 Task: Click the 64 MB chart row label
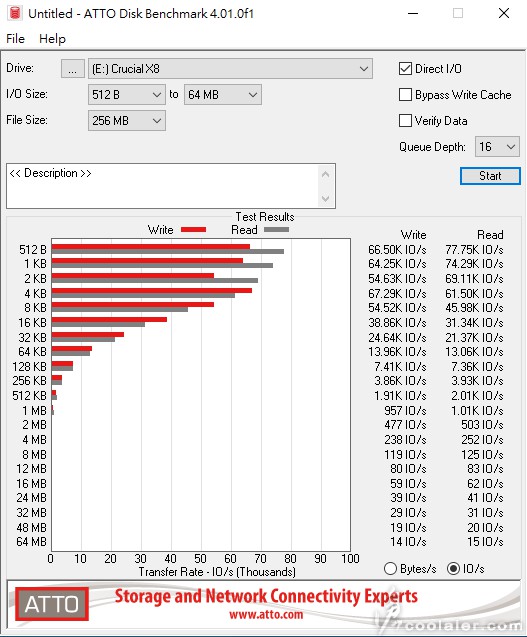32,542
